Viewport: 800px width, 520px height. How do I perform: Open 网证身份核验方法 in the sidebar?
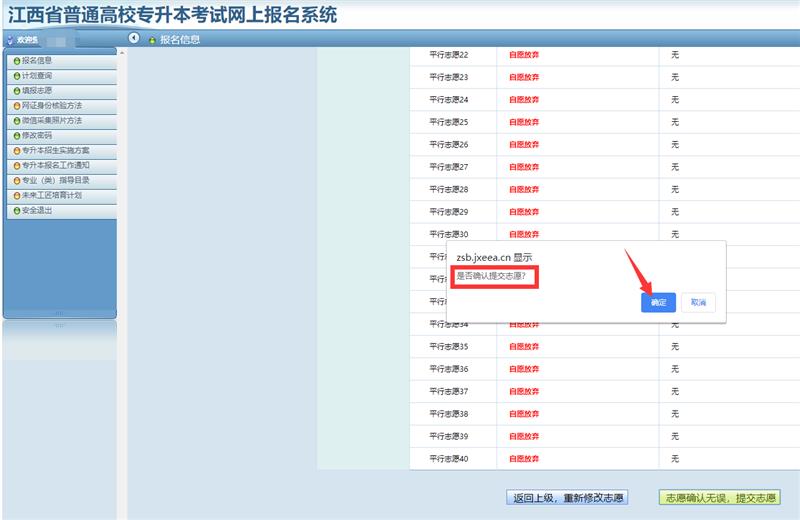[62, 106]
